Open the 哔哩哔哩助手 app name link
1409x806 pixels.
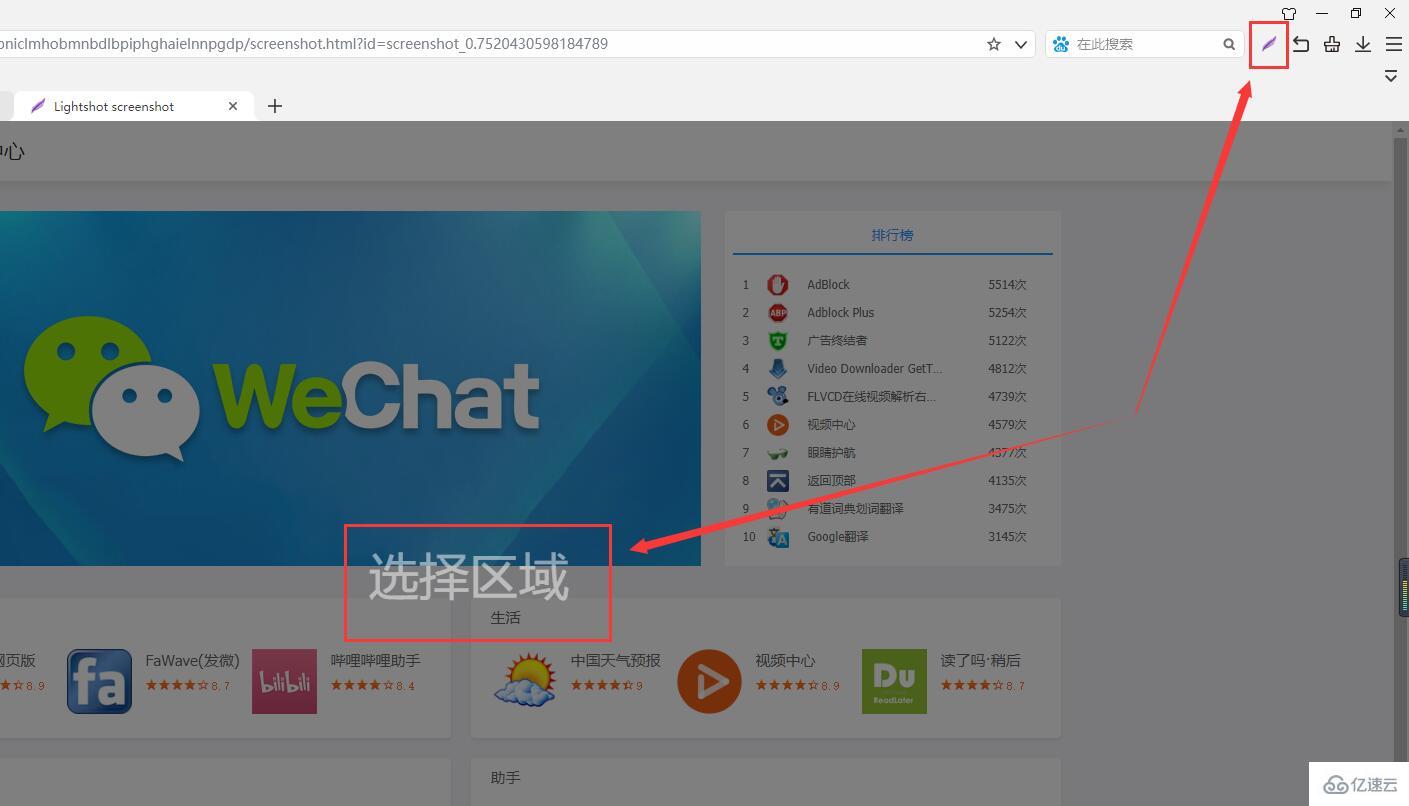click(376, 661)
